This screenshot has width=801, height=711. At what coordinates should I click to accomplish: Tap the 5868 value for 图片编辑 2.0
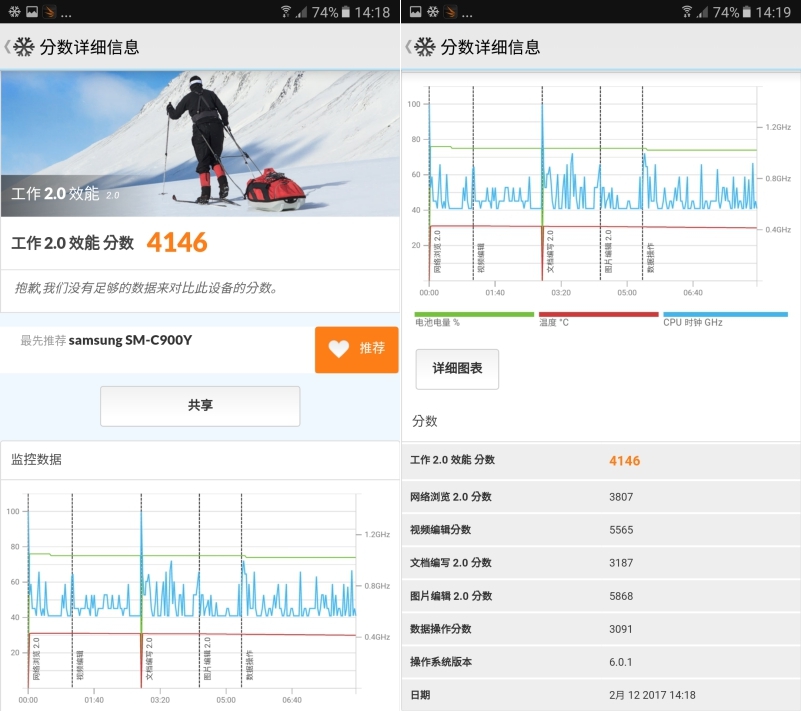[x=621, y=597]
